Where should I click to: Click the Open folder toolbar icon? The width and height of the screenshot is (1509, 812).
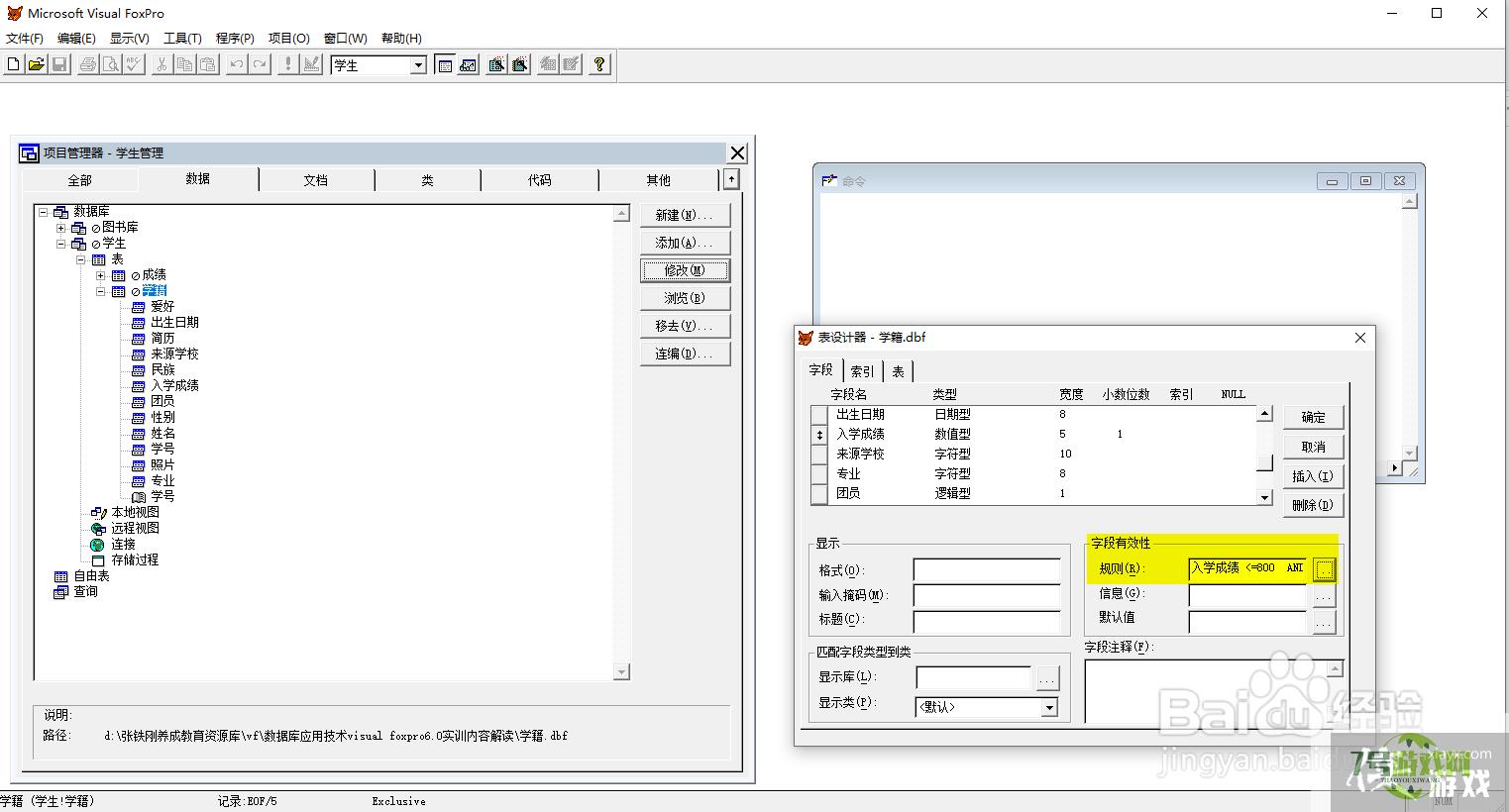click(x=36, y=64)
